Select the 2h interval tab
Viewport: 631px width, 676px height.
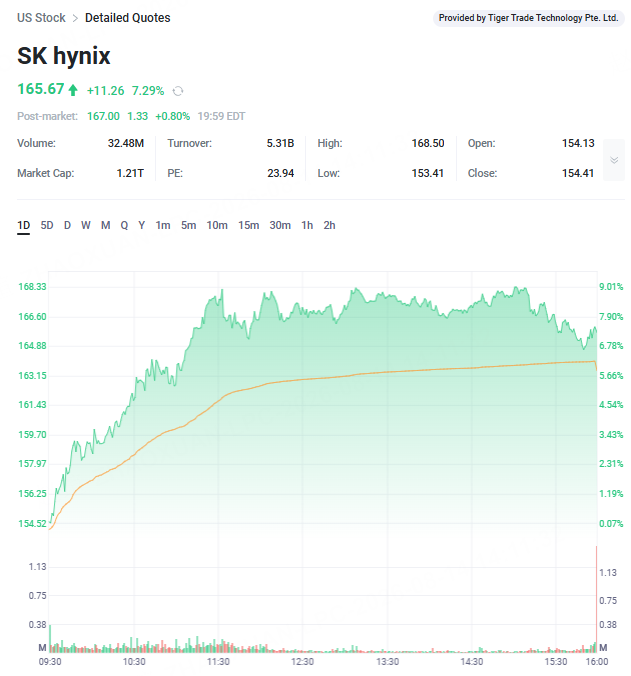329,225
